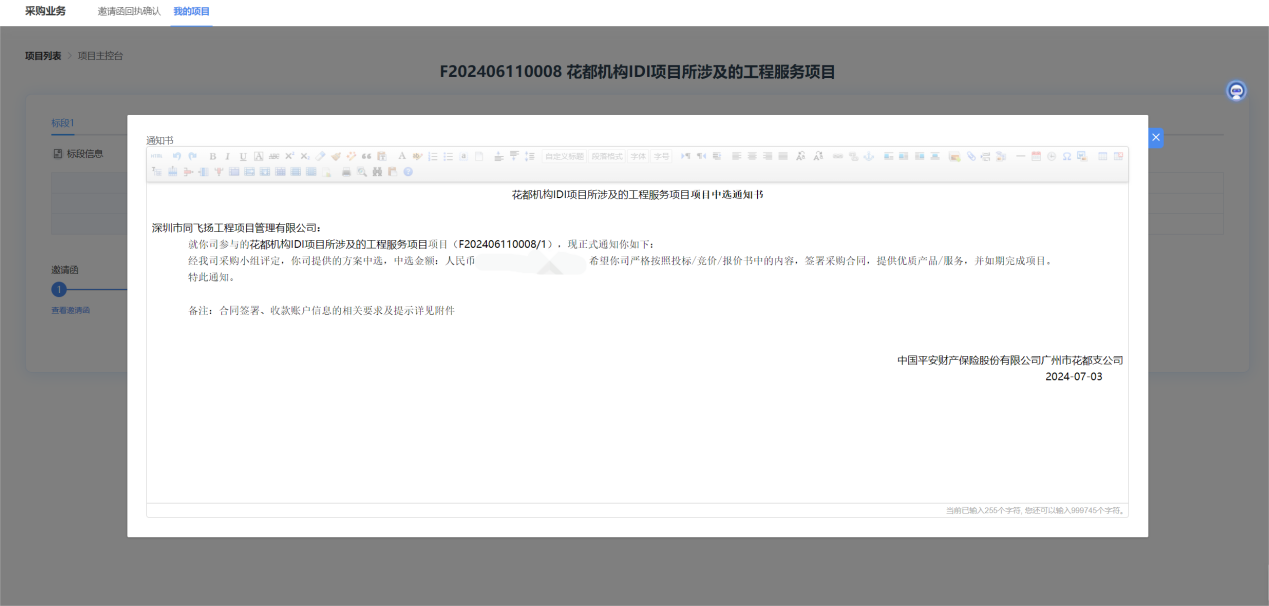
Task: Open the 自定义标题 dropdown
Action: click(x=564, y=156)
